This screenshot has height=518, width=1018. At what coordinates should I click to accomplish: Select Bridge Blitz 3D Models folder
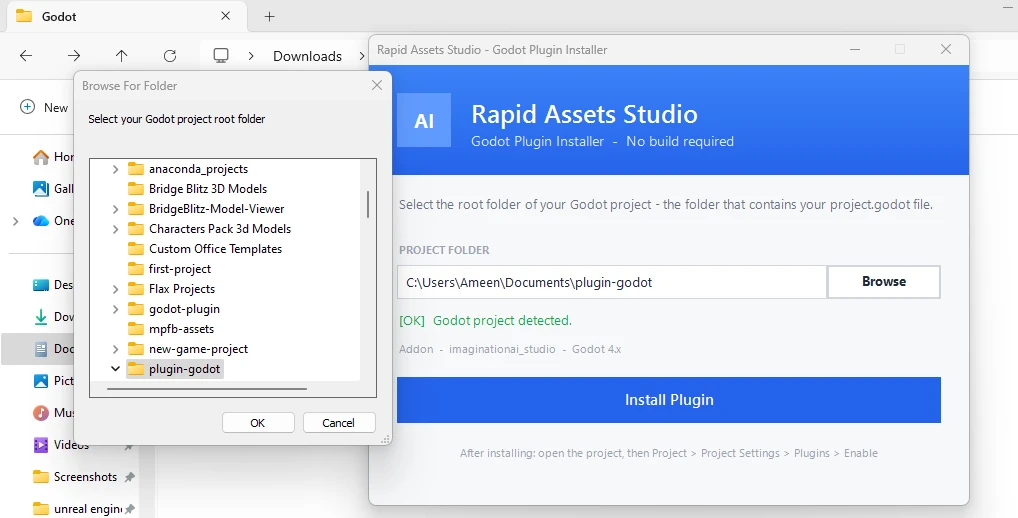197,189
